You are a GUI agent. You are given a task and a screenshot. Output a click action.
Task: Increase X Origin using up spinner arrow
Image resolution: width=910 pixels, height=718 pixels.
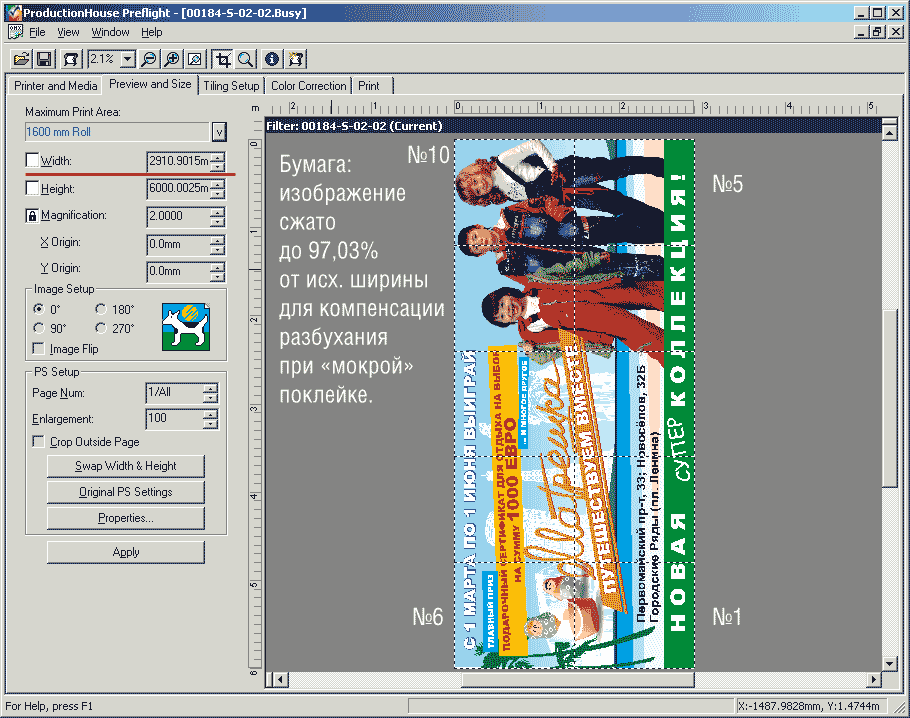(x=217, y=240)
